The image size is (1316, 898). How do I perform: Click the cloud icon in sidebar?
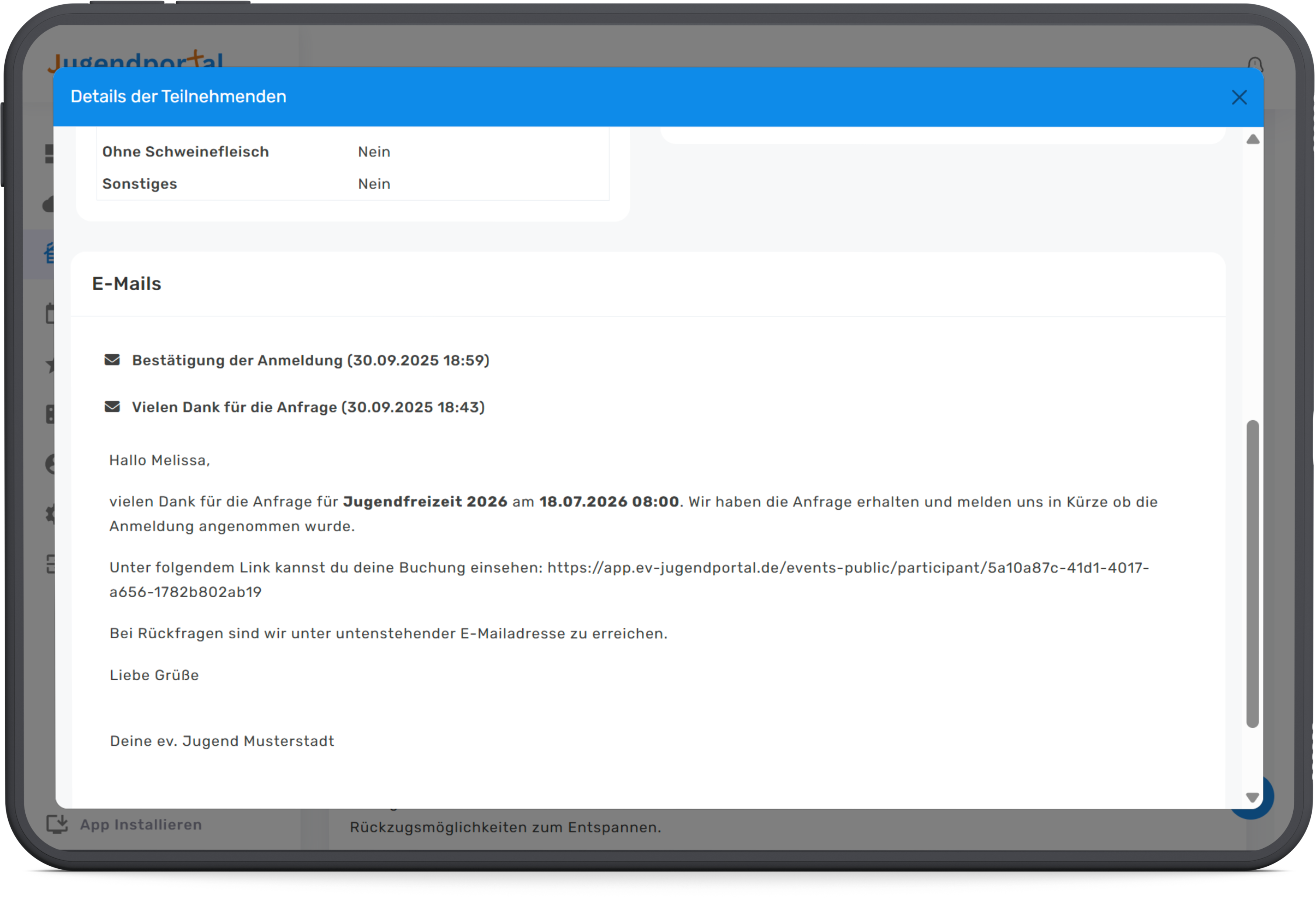[48, 204]
